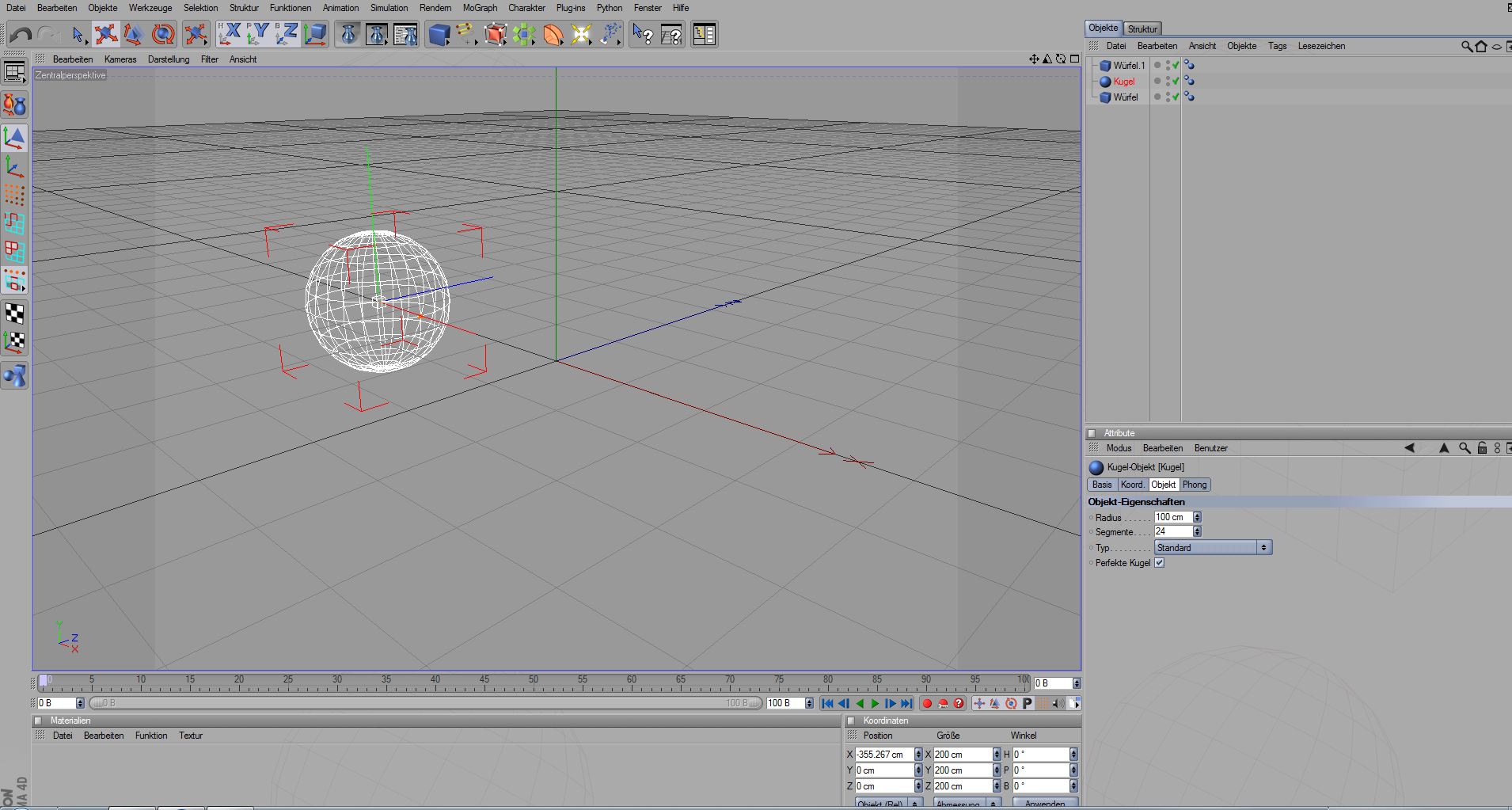Select the Würfel.1 object in the list
The height and width of the screenshot is (810, 1512).
point(1128,66)
